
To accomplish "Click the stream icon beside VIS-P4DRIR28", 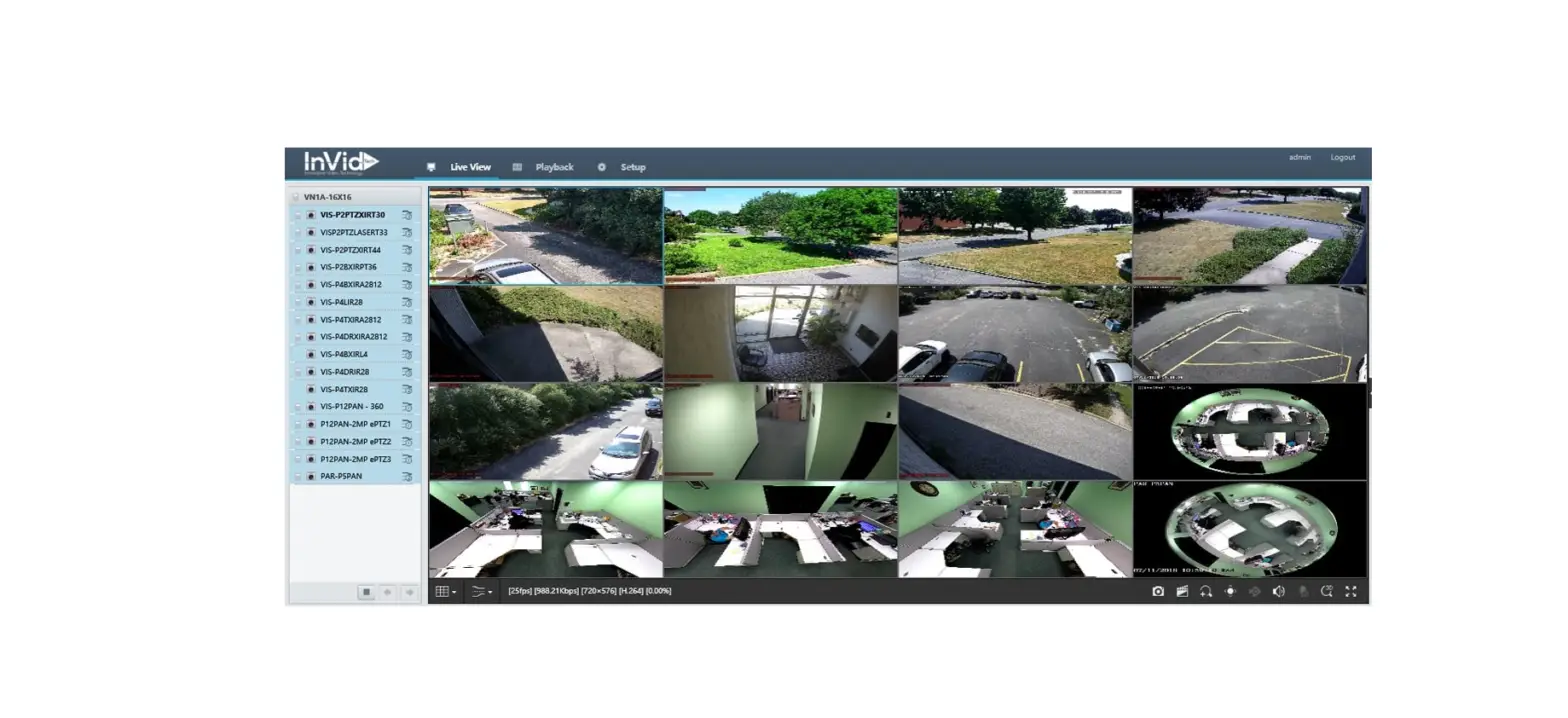I will [407, 372].
